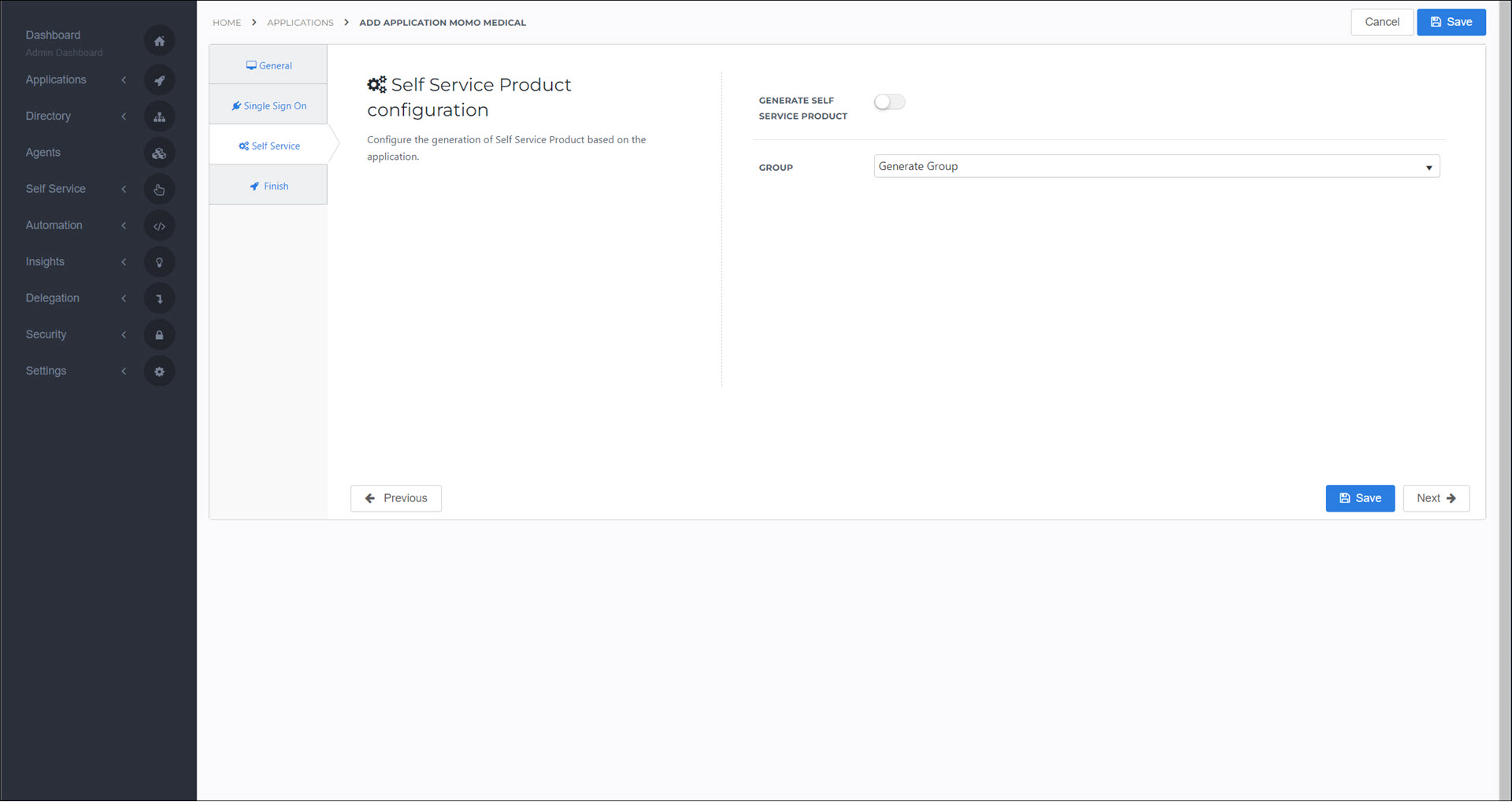Click the Directory hierarchy icon
1512x802 pixels.
point(159,116)
